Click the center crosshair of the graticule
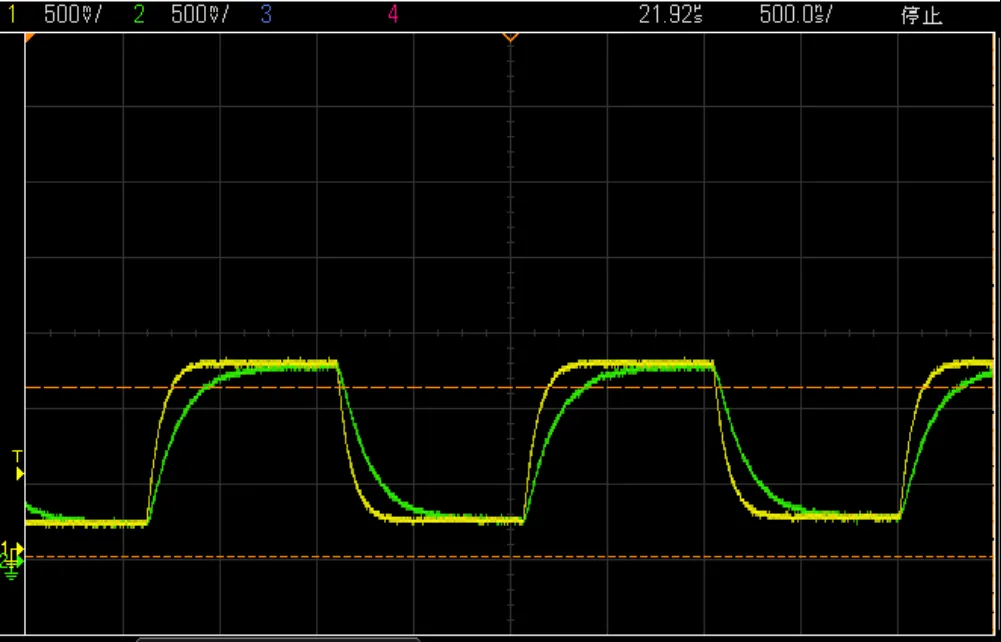The image size is (1001, 642). point(510,332)
